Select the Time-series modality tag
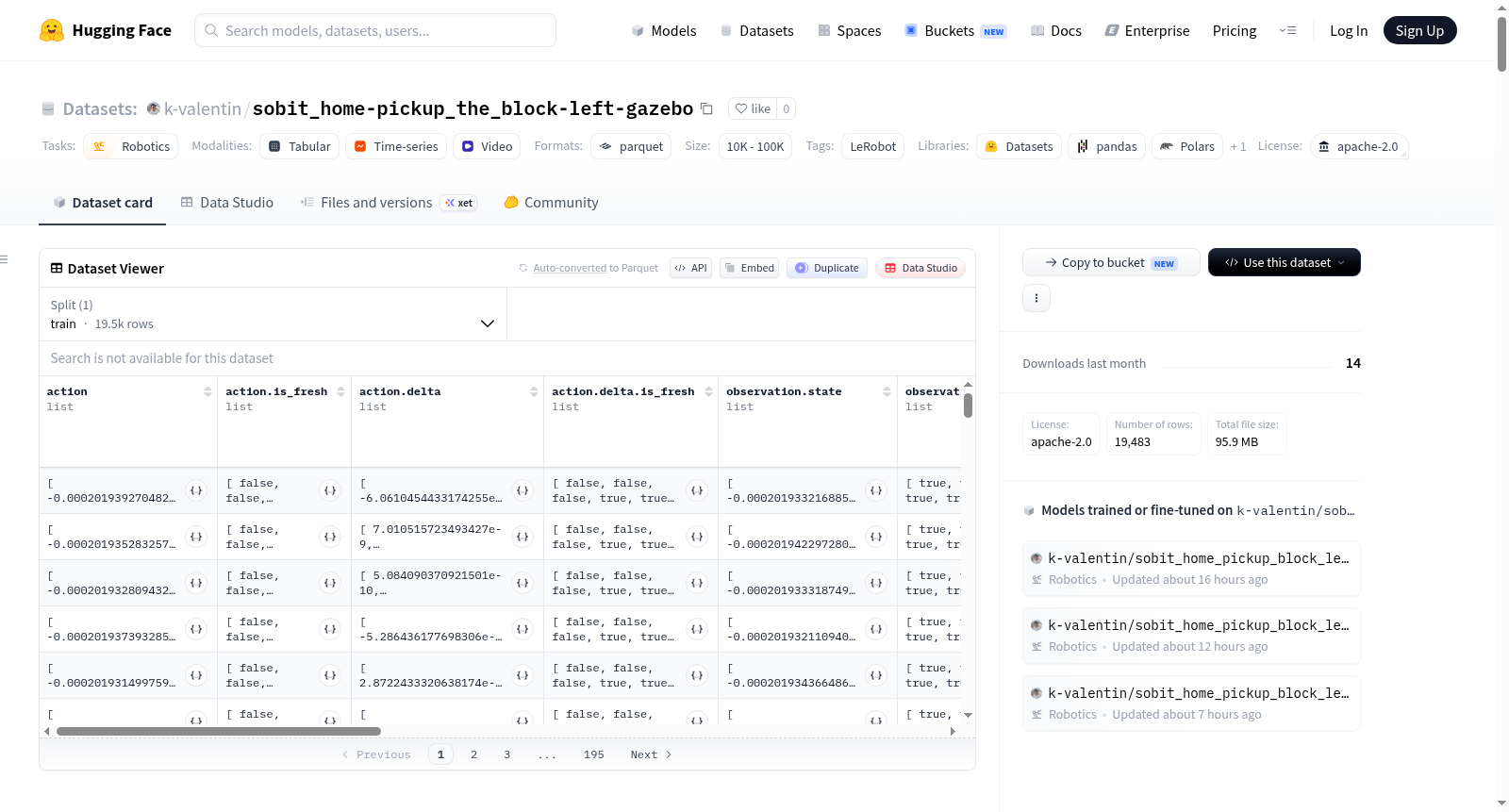1509x812 pixels. (395, 146)
